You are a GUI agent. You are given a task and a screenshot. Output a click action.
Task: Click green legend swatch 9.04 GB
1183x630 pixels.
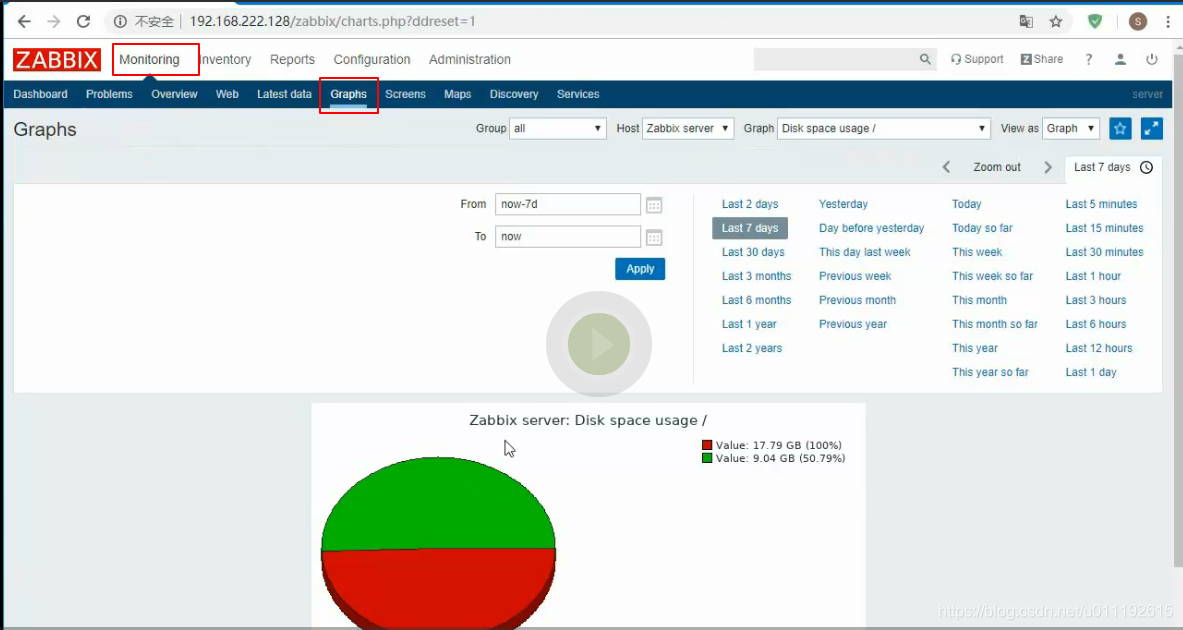(x=707, y=458)
